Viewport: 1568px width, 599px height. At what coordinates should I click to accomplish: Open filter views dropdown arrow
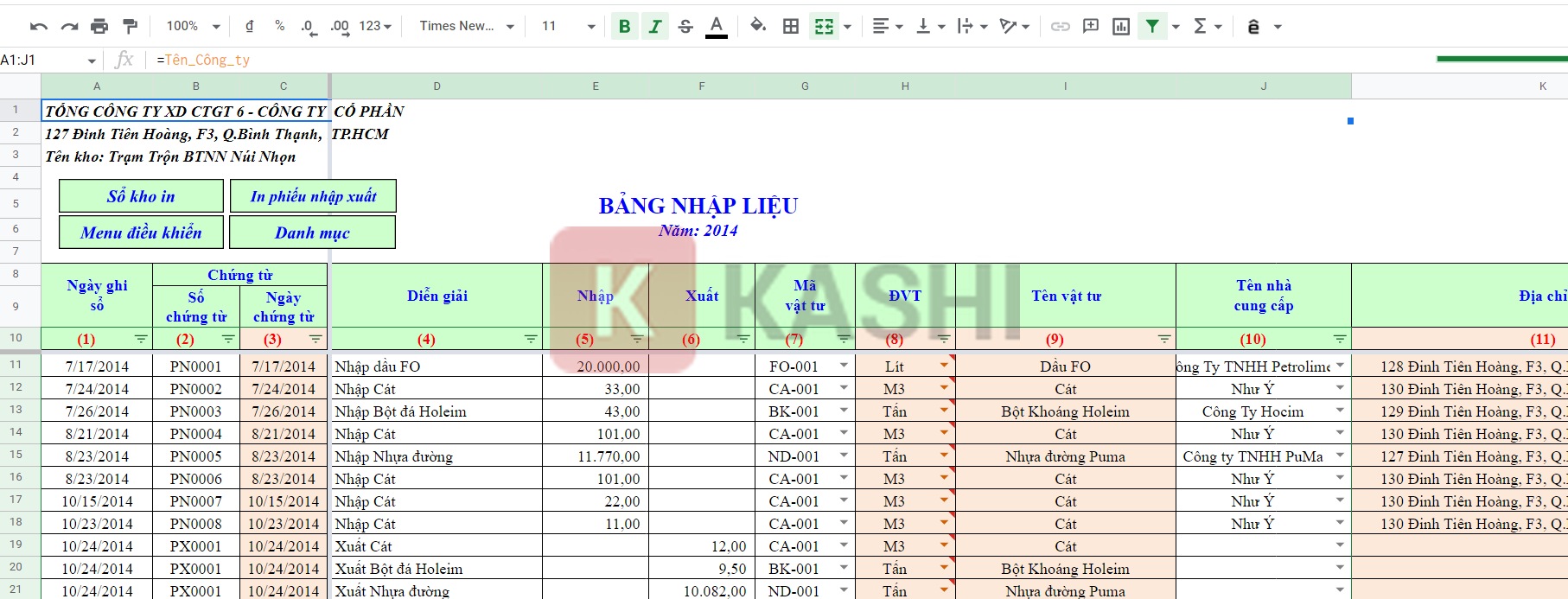pyautogui.click(x=1176, y=27)
